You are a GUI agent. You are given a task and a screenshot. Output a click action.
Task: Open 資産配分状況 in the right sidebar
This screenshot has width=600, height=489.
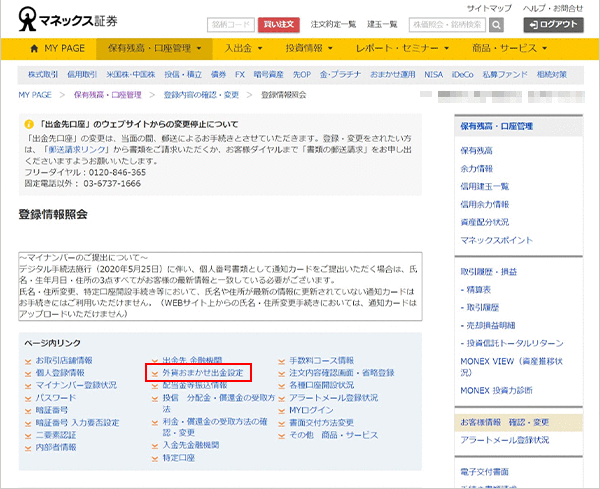coord(484,222)
